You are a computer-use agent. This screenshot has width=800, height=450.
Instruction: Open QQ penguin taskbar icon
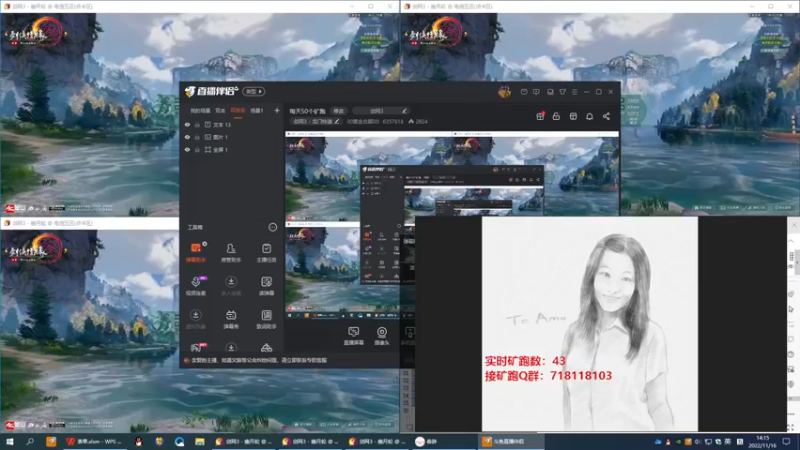click(x=138, y=442)
